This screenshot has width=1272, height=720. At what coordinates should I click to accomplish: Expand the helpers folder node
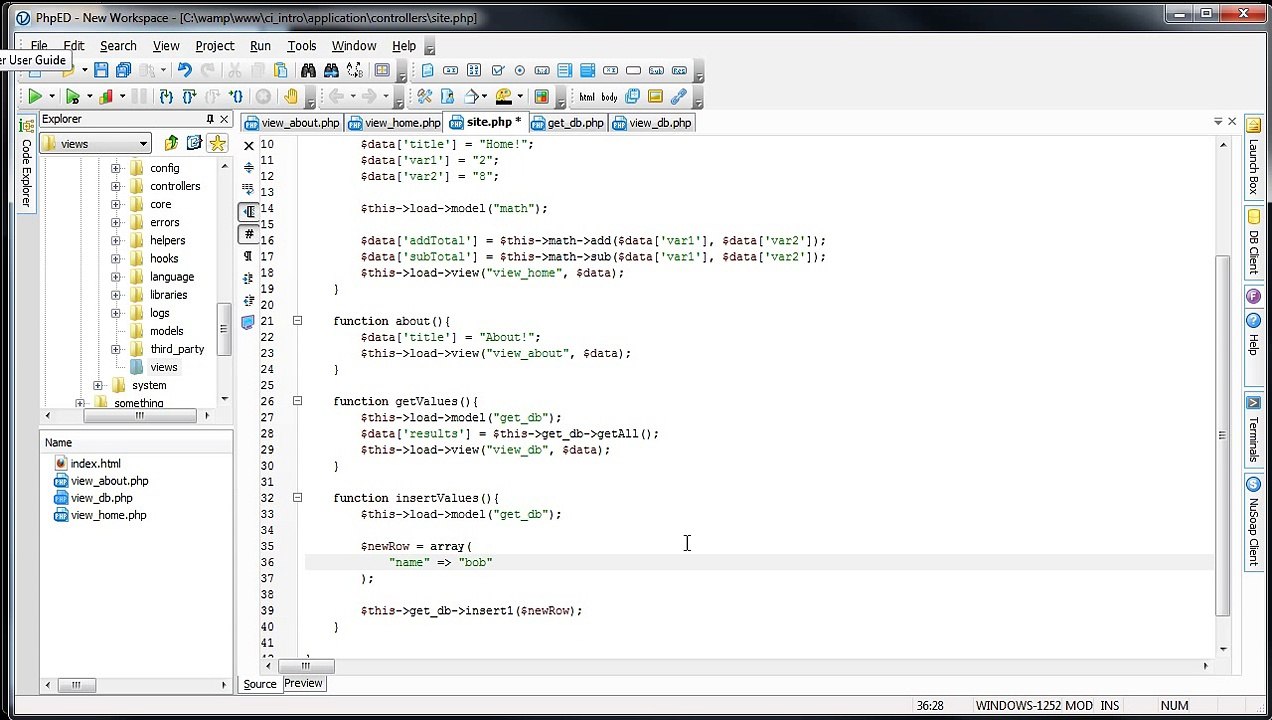(x=115, y=240)
